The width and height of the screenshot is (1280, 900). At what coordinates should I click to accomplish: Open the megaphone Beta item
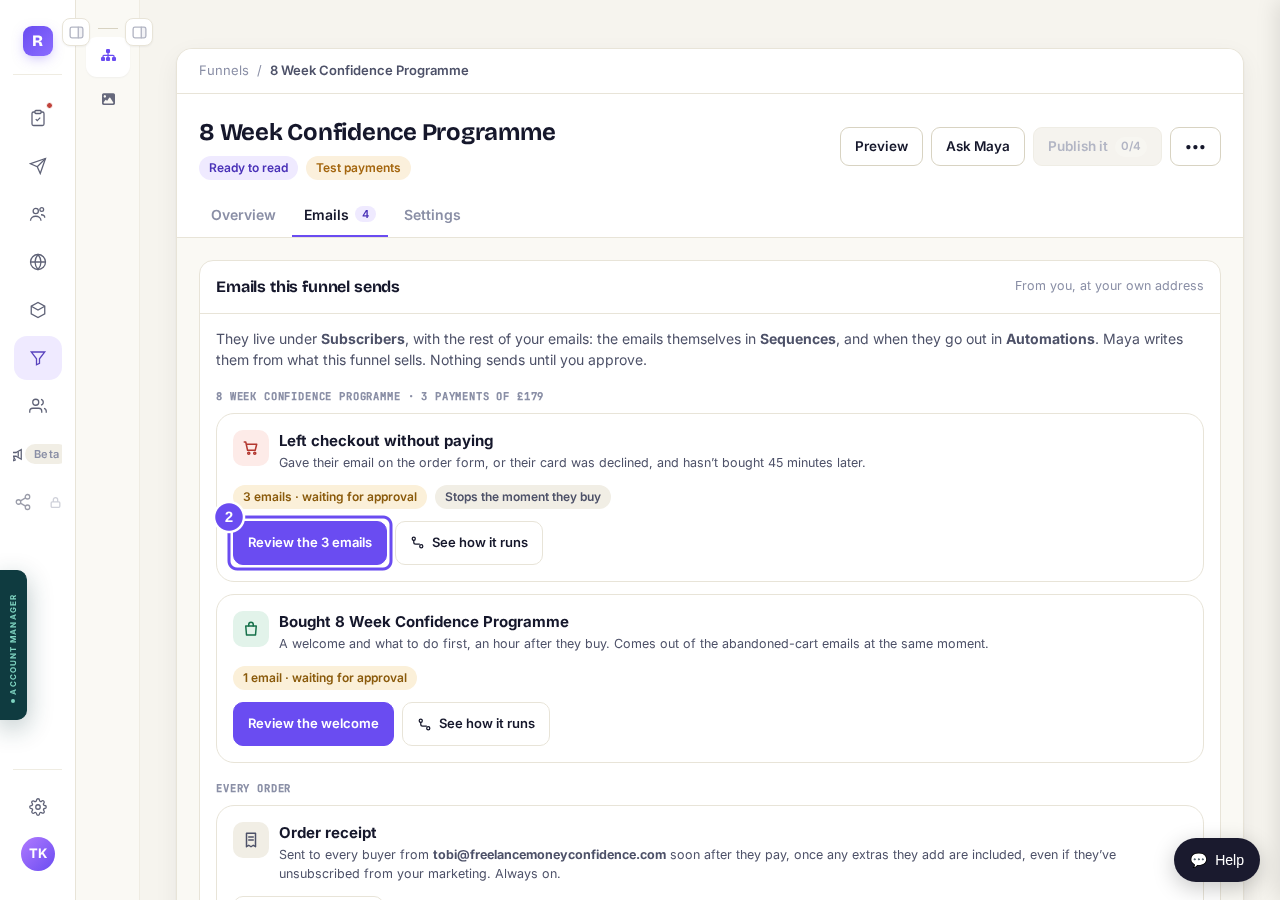(x=38, y=454)
